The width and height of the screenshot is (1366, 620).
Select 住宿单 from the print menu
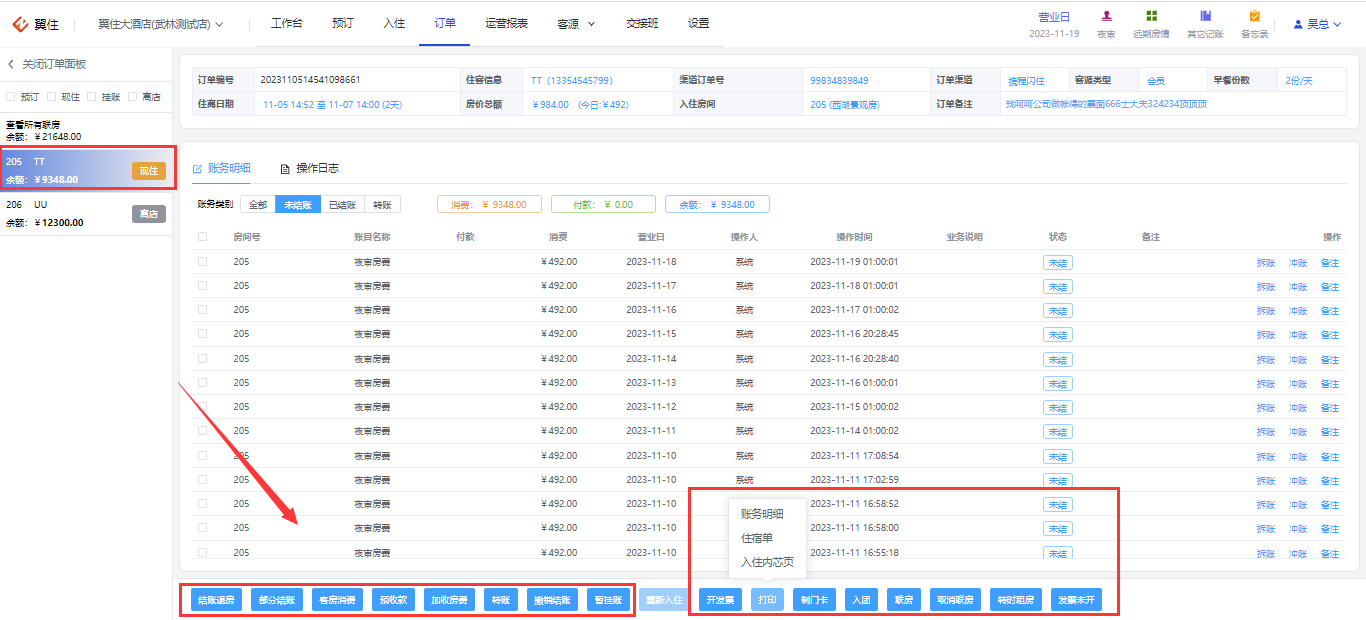point(756,538)
